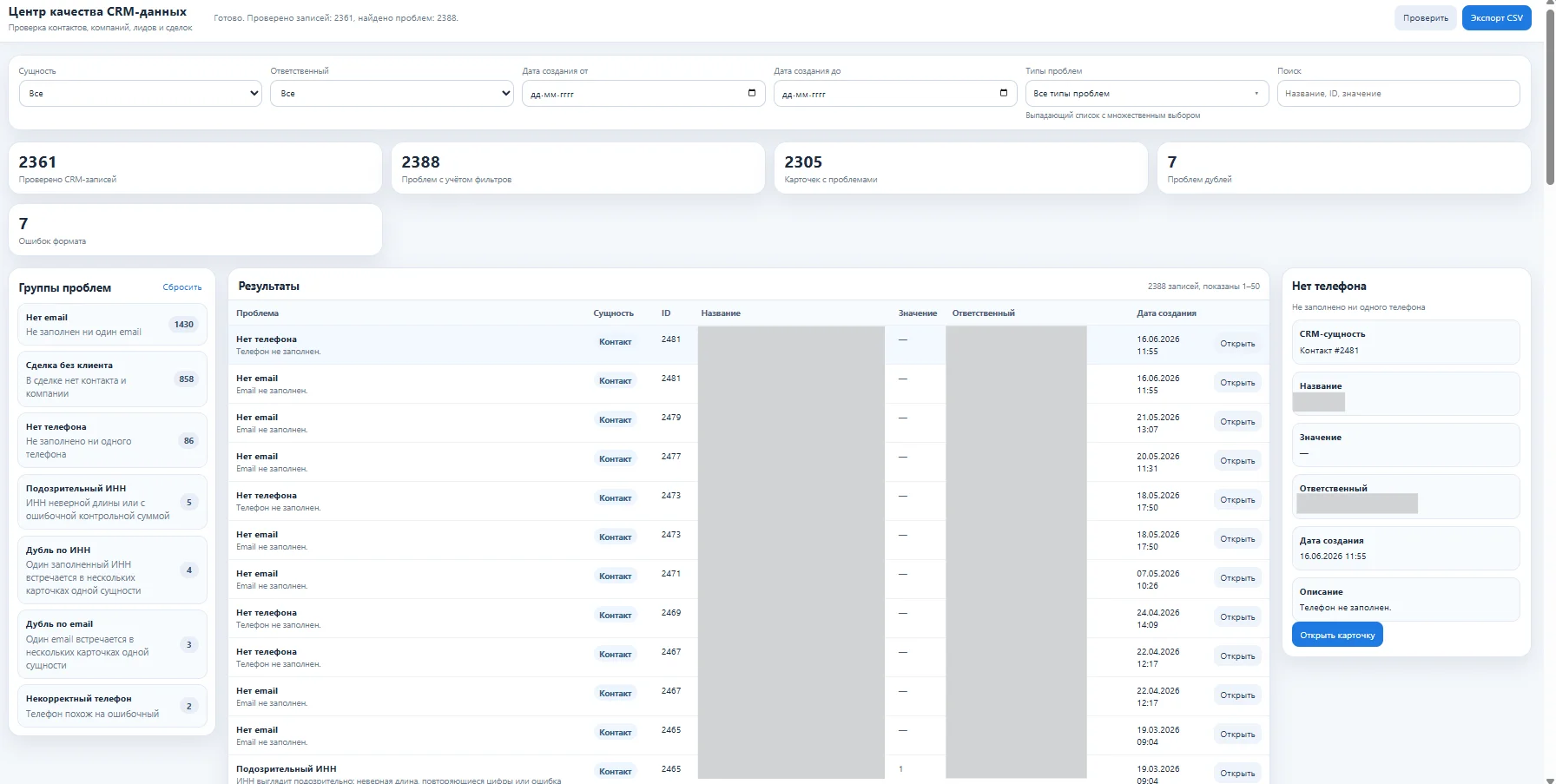Open calendar picker in 'Дата создания до'

pos(1004,93)
